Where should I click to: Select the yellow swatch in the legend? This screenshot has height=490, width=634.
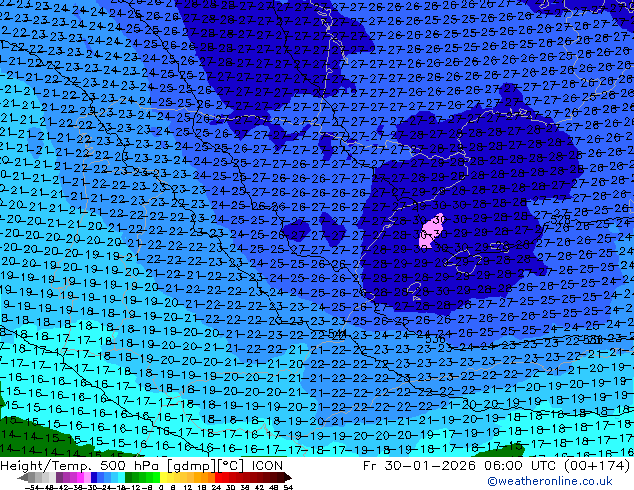click(163, 477)
